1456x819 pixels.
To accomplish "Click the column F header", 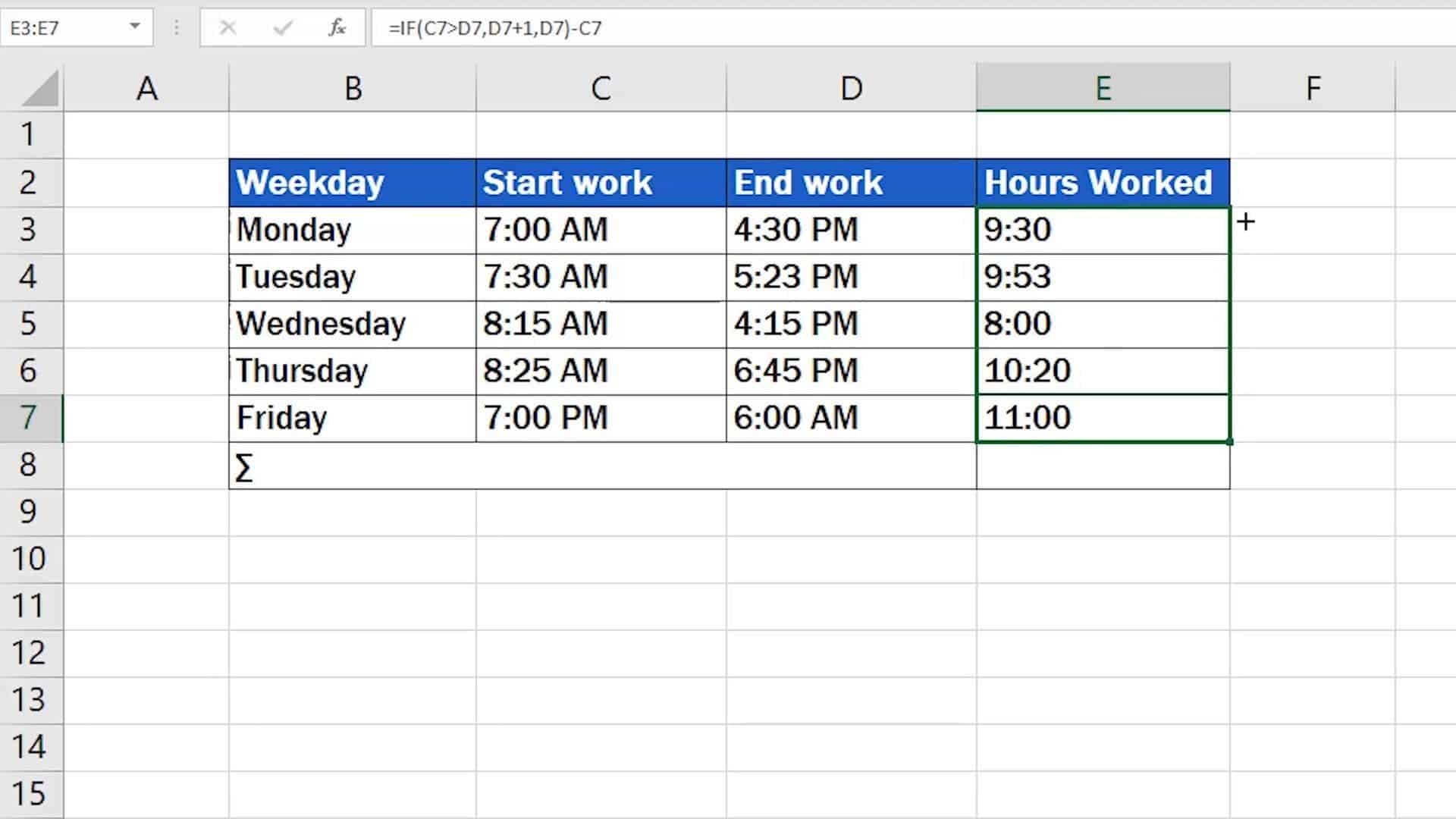I will pos(1313,87).
